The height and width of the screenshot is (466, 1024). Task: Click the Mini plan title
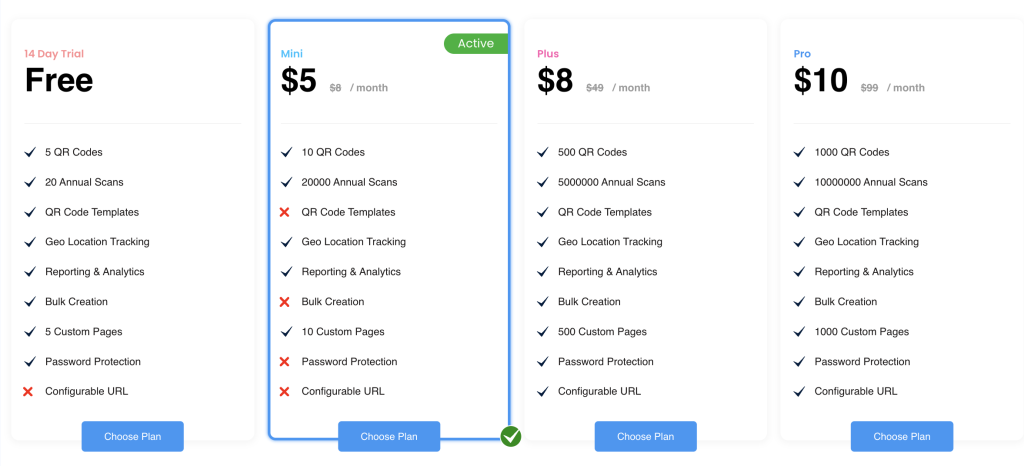292,54
